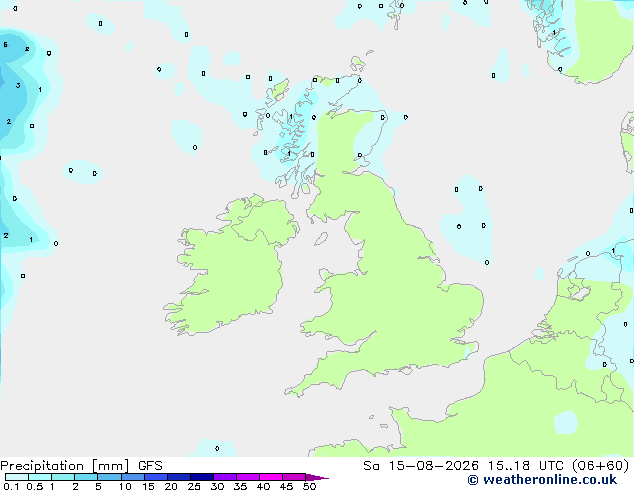This screenshot has width=634, height=490.
Task: Click the 35–40 mm legend color swatch
Action: click(248, 477)
